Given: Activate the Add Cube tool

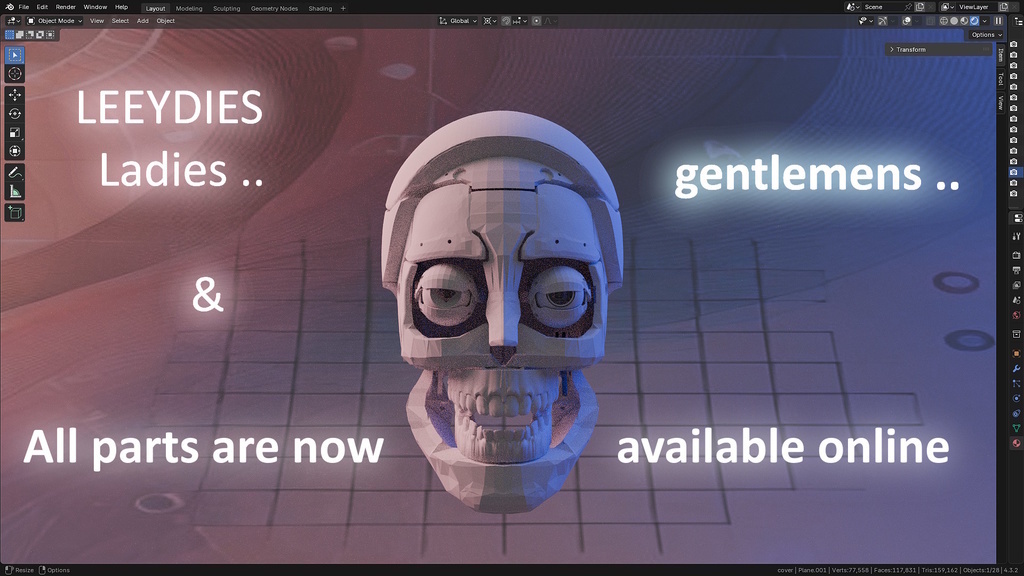Looking at the screenshot, I should (14, 212).
